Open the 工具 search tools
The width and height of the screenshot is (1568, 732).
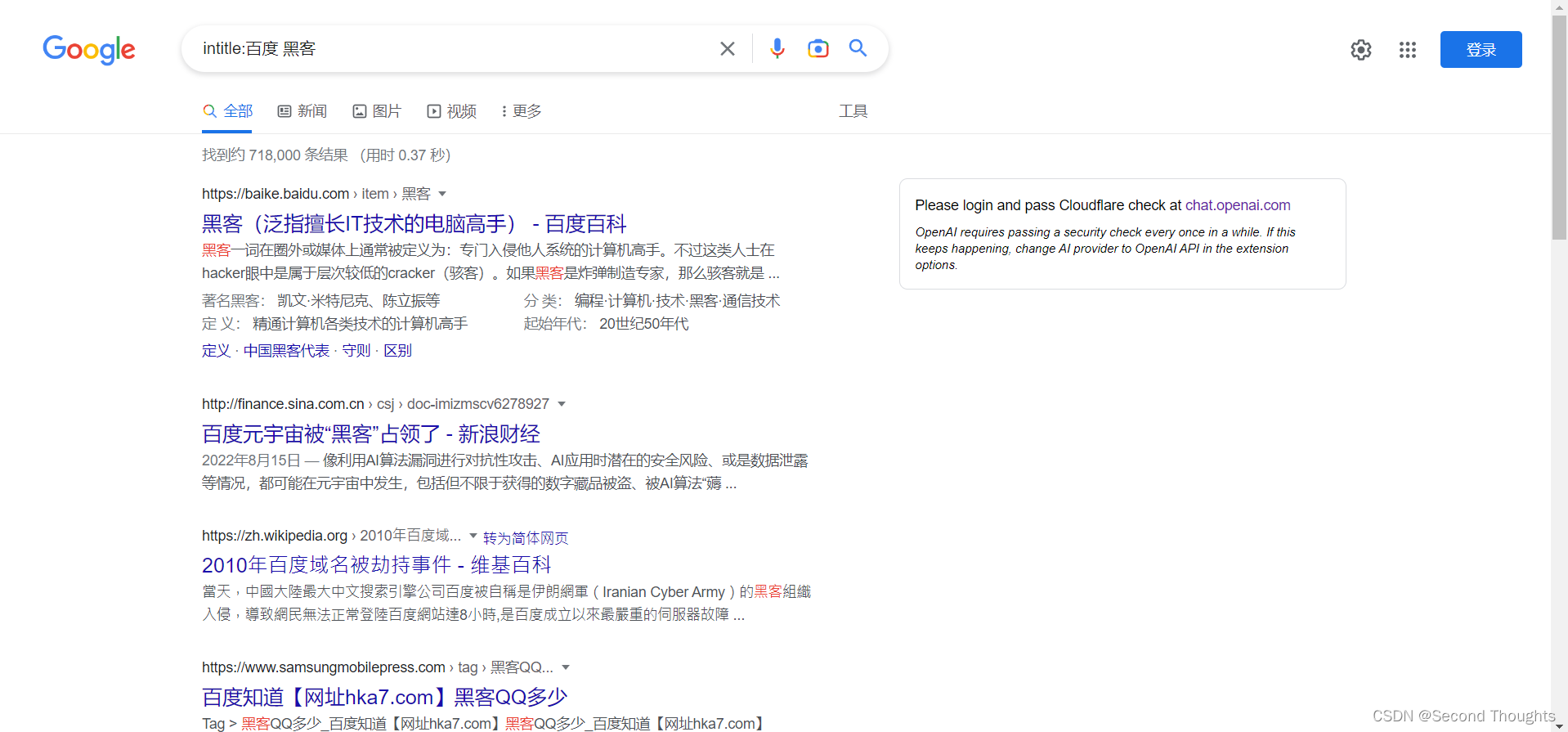853,111
